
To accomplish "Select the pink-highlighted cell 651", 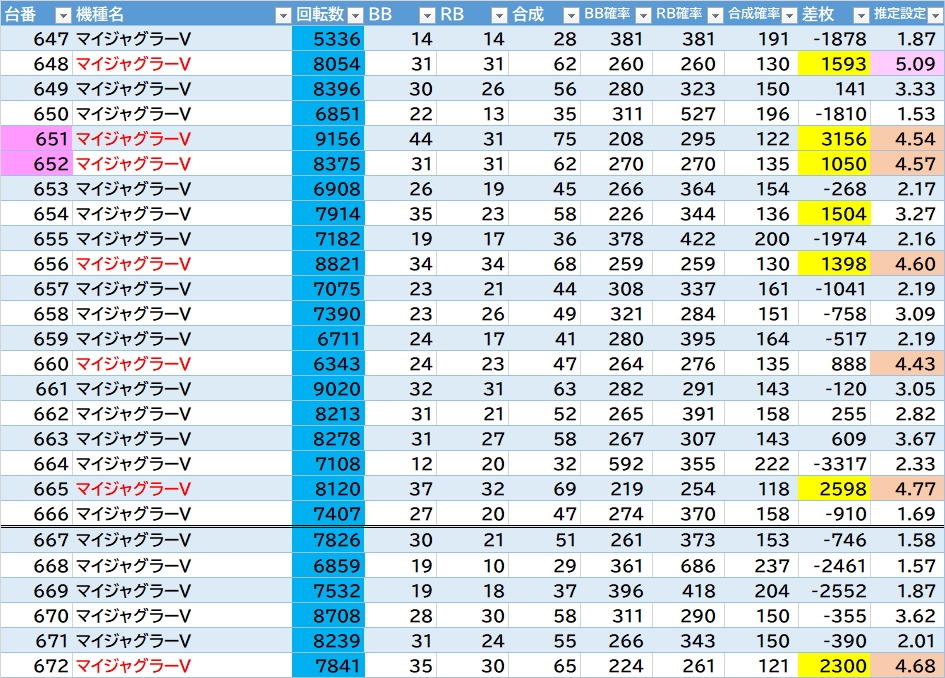I will pos(37,139).
